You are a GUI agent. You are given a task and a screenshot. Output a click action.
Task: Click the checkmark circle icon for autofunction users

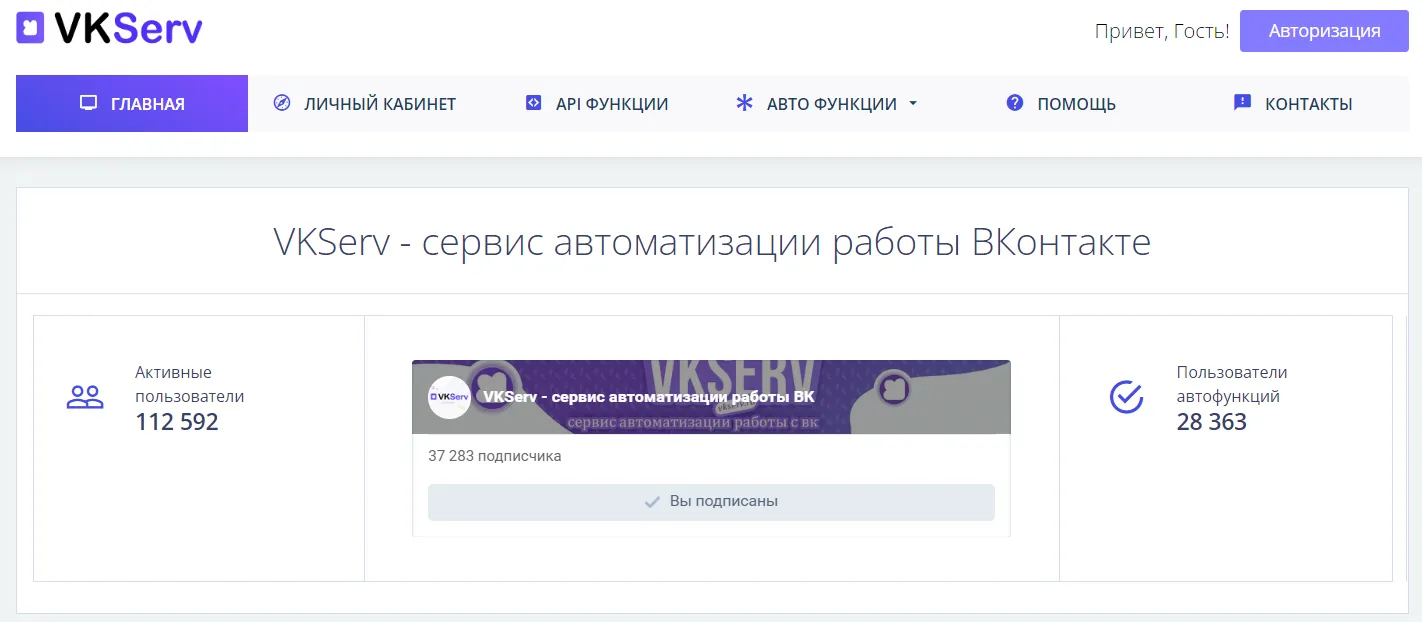[x=1127, y=397]
